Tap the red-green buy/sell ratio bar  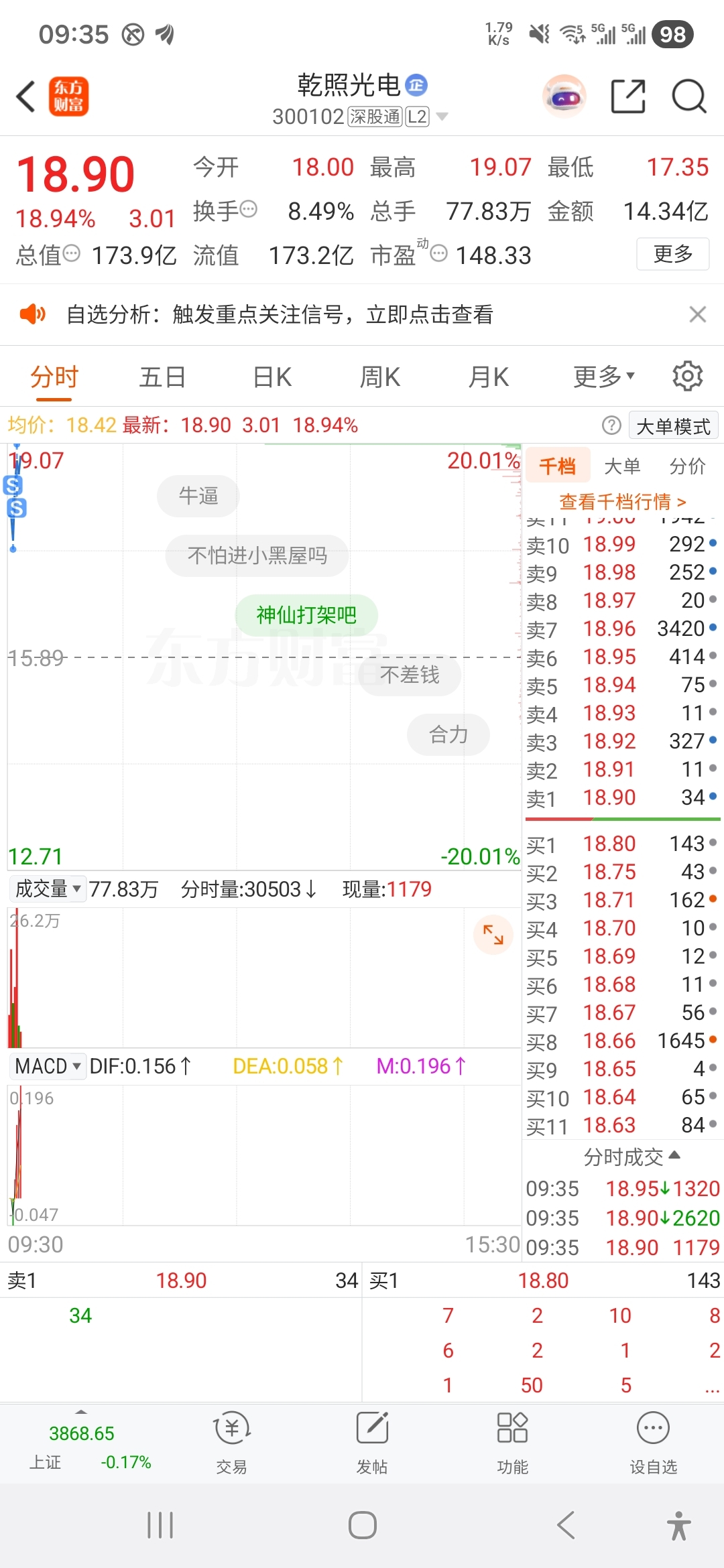(623, 819)
